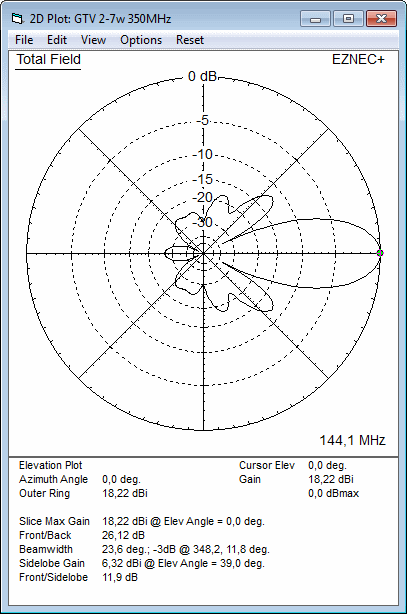Open the View menu
Image resolution: width=407 pixels, height=614 pixels.
tap(93, 40)
